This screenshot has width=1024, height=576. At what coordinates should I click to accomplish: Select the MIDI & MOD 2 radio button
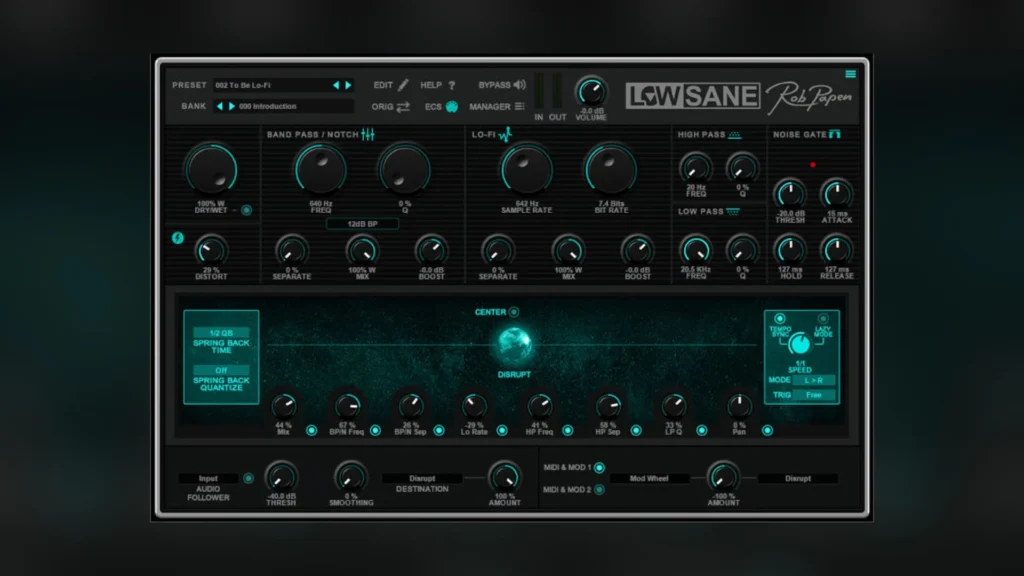(x=599, y=489)
